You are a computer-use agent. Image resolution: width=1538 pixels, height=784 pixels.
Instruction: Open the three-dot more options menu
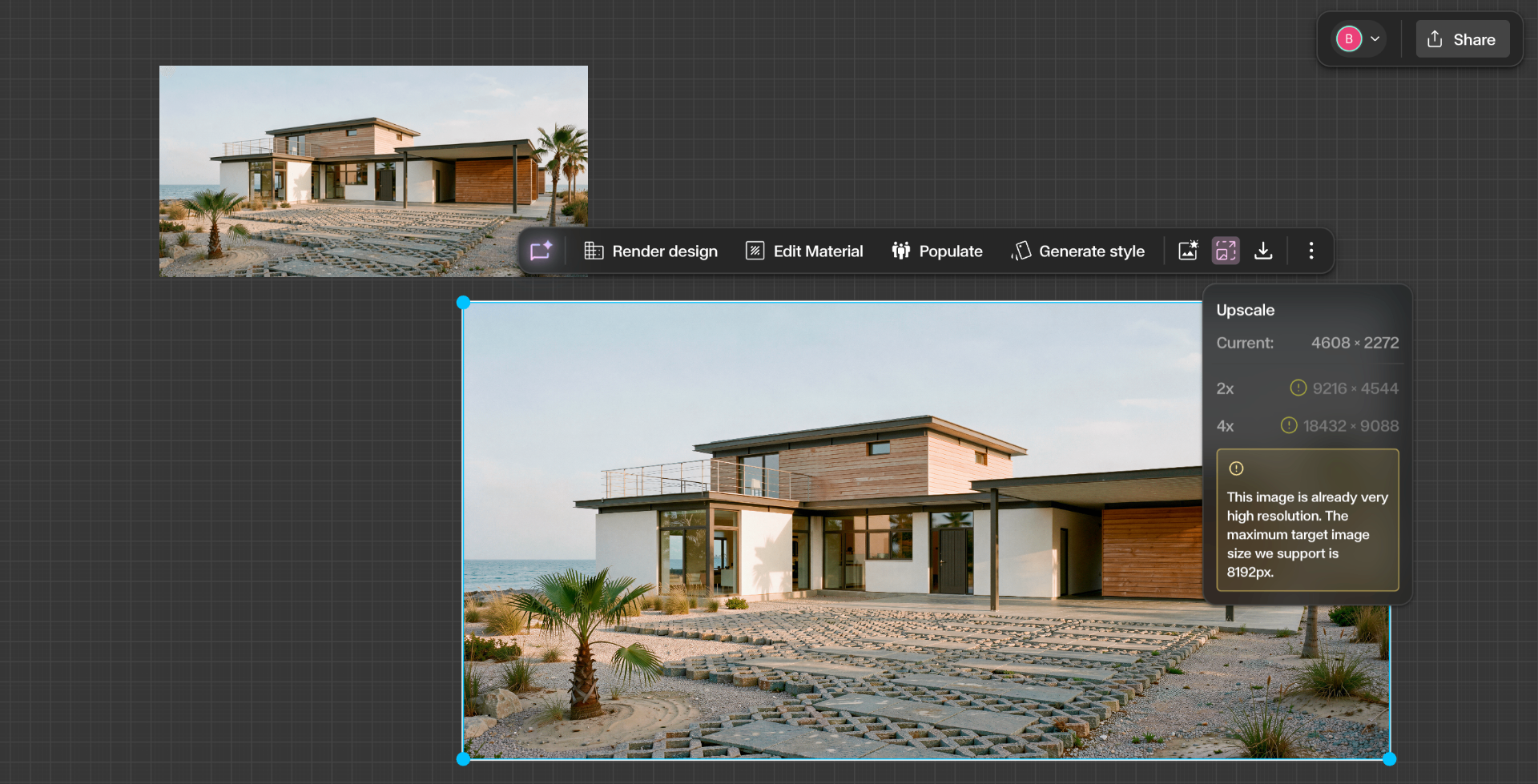(1311, 251)
